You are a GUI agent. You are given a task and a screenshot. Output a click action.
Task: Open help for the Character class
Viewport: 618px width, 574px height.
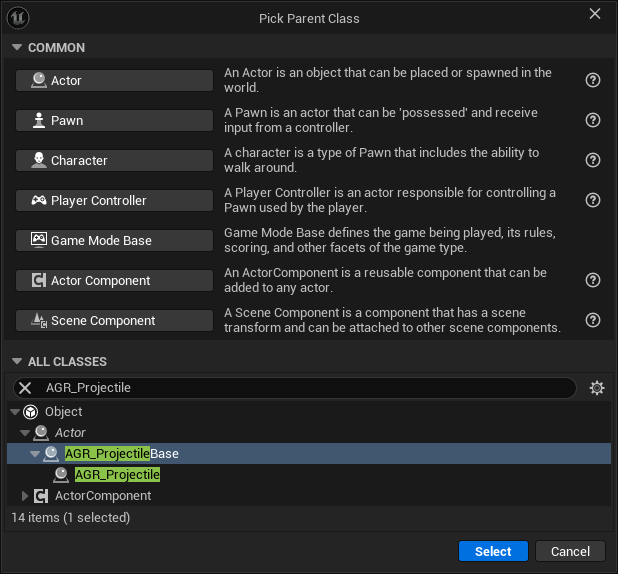(x=593, y=160)
